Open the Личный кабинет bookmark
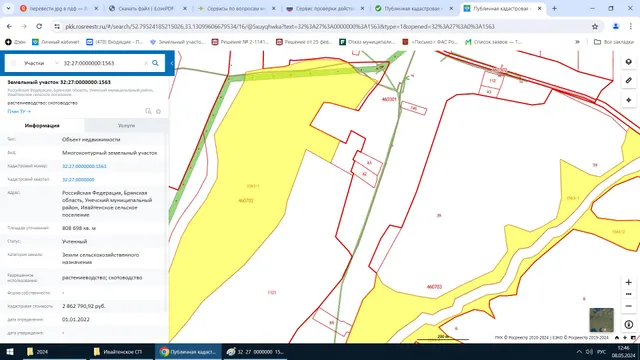The image size is (640, 360). pos(56,42)
